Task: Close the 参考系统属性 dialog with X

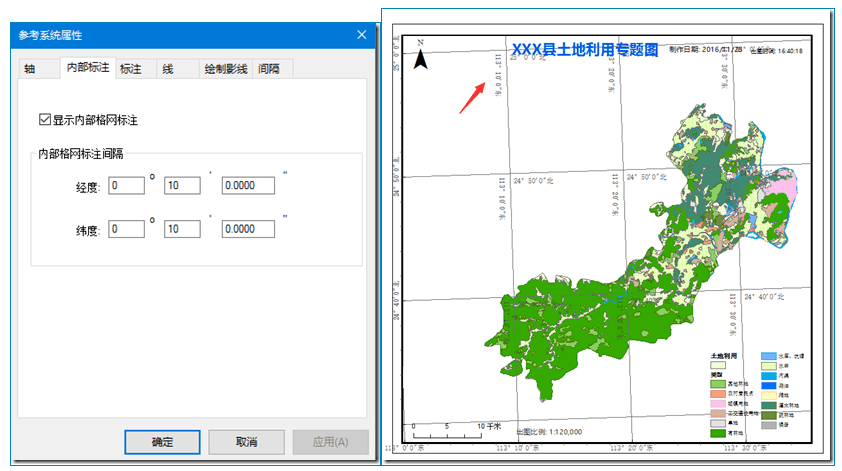Action: [361, 35]
